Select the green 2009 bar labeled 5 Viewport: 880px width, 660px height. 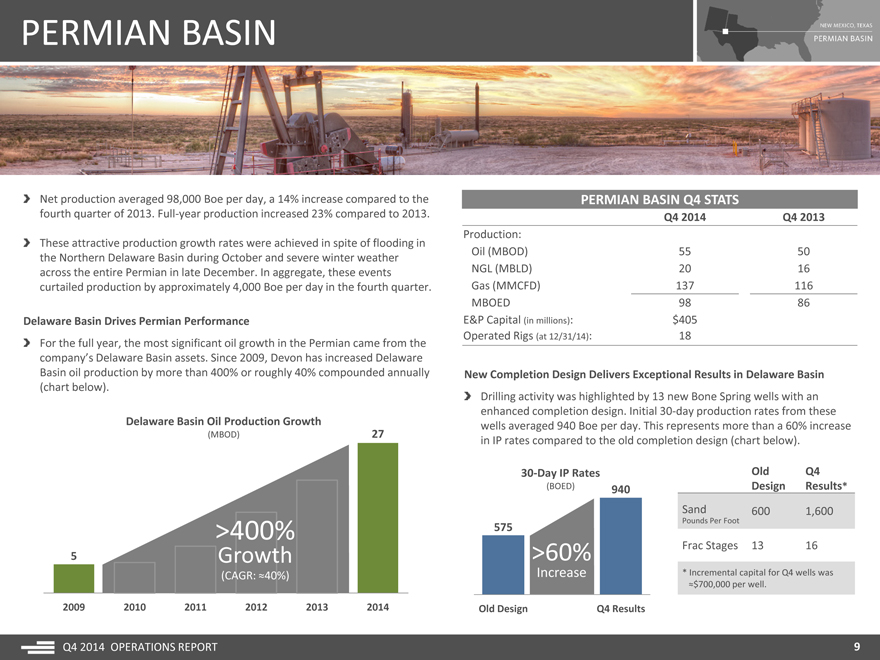(x=73, y=578)
